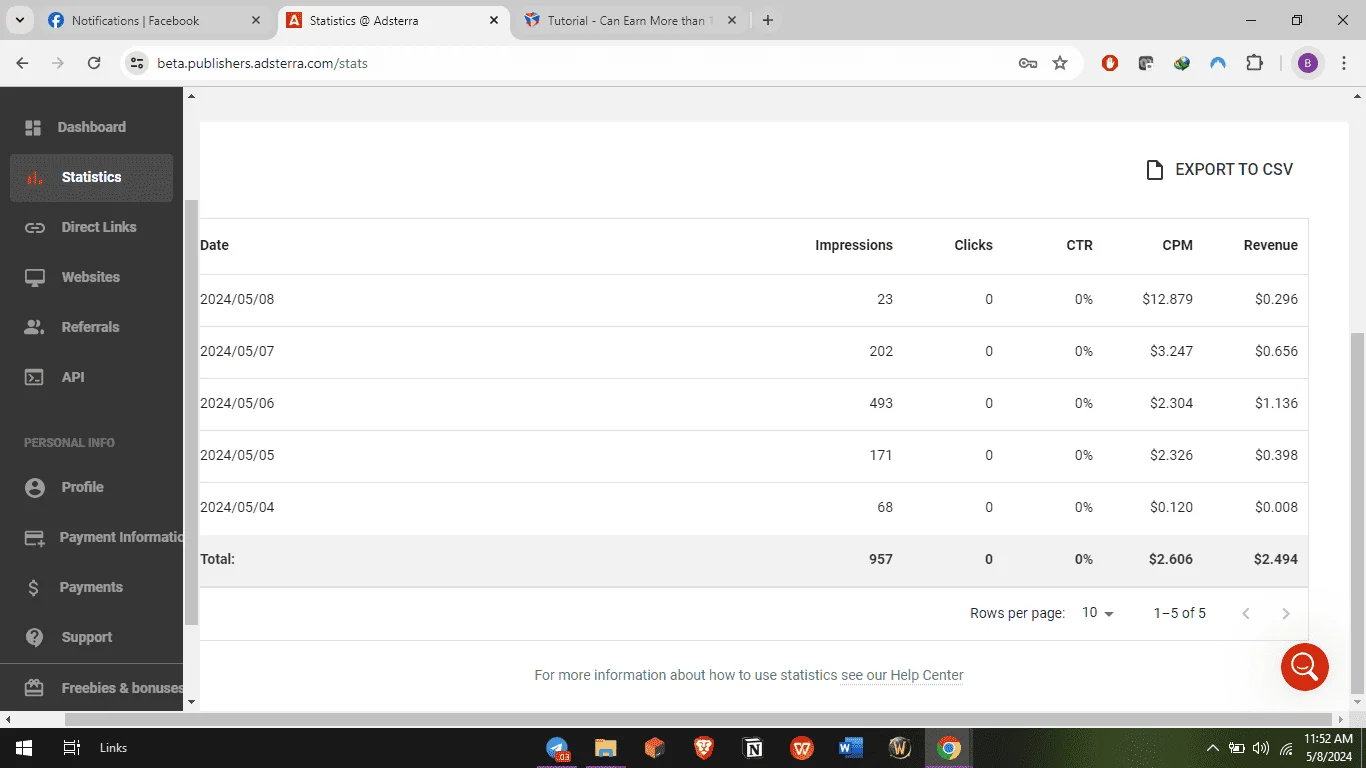Open the saved password key icon
Viewport: 1366px width, 768px height.
pos(1028,63)
